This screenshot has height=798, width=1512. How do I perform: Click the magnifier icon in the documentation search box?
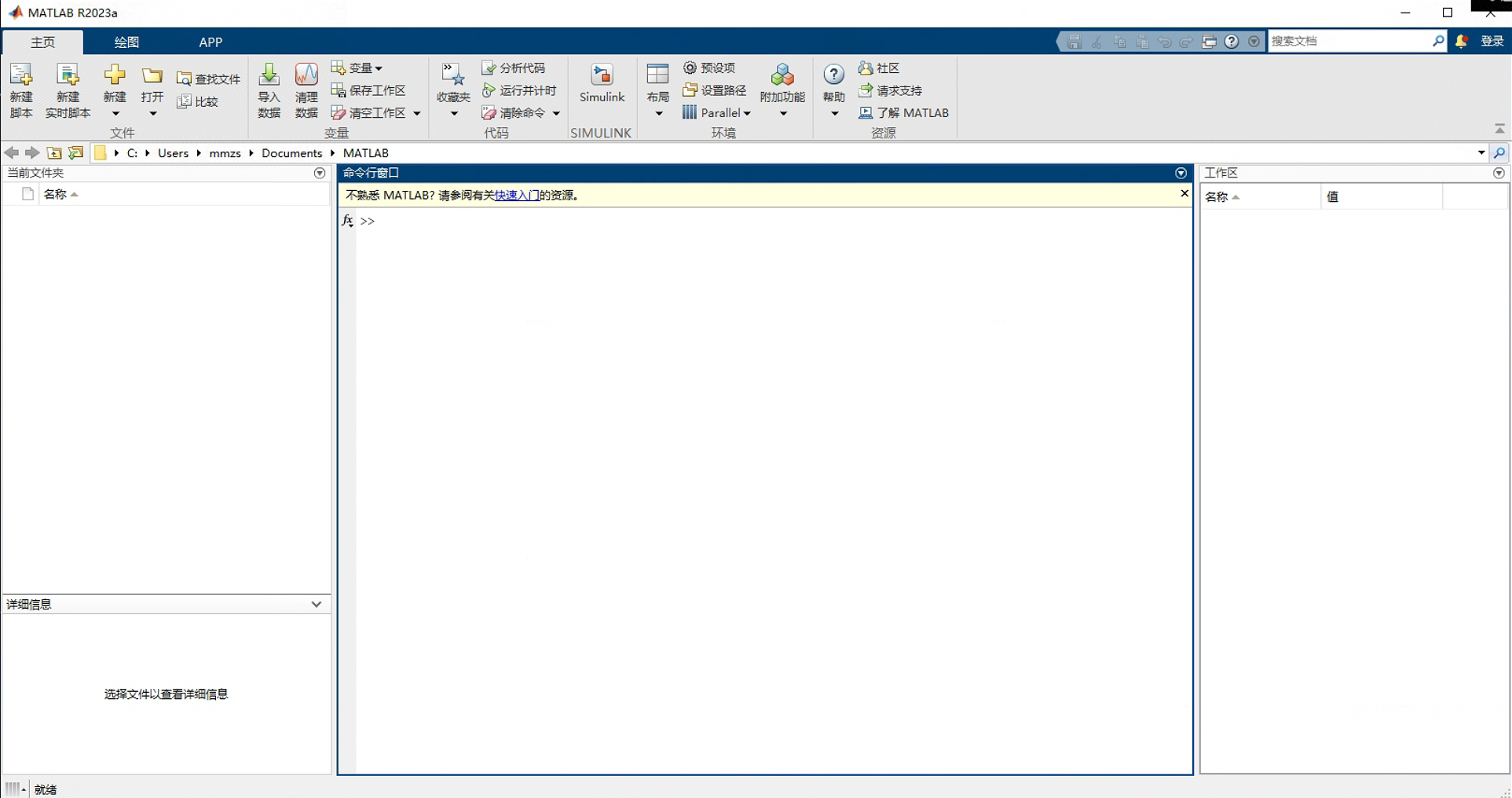click(x=1438, y=41)
